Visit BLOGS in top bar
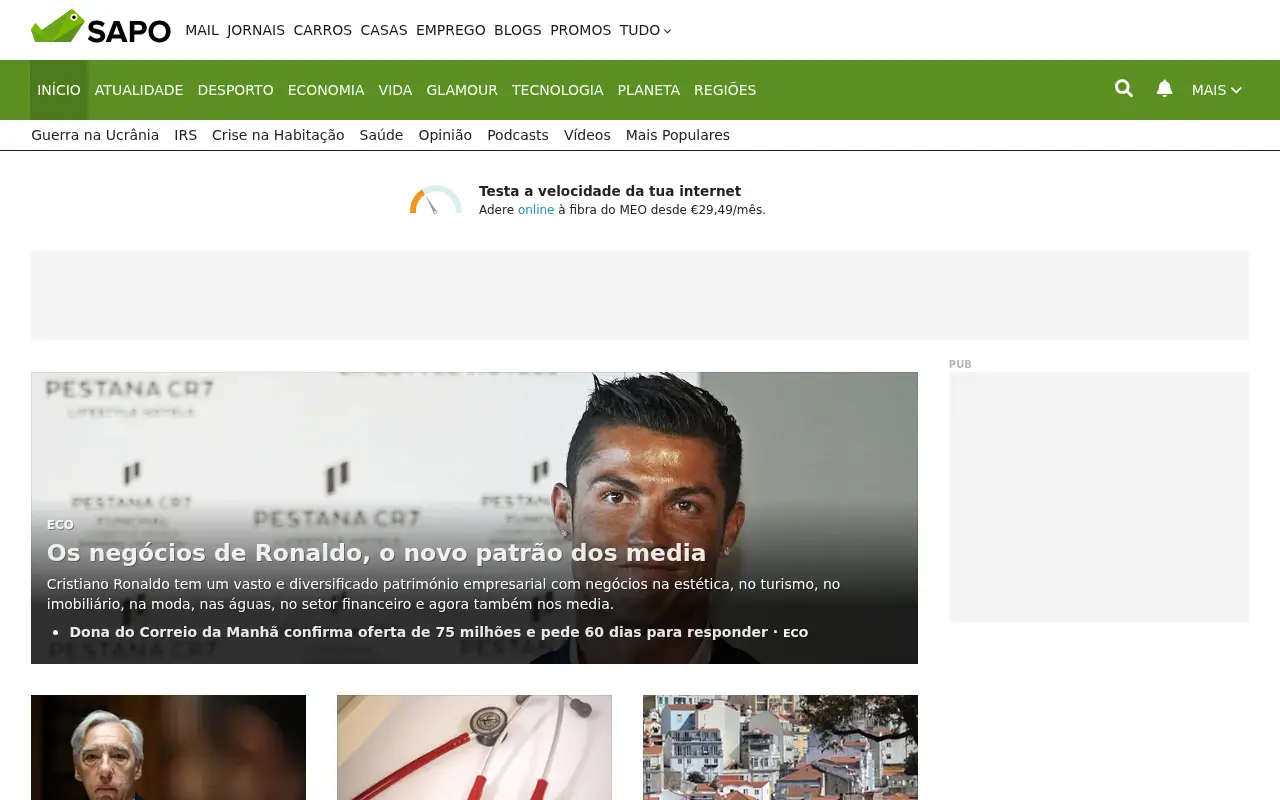Viewport: 1280px width, 800px height. (518, 30)
